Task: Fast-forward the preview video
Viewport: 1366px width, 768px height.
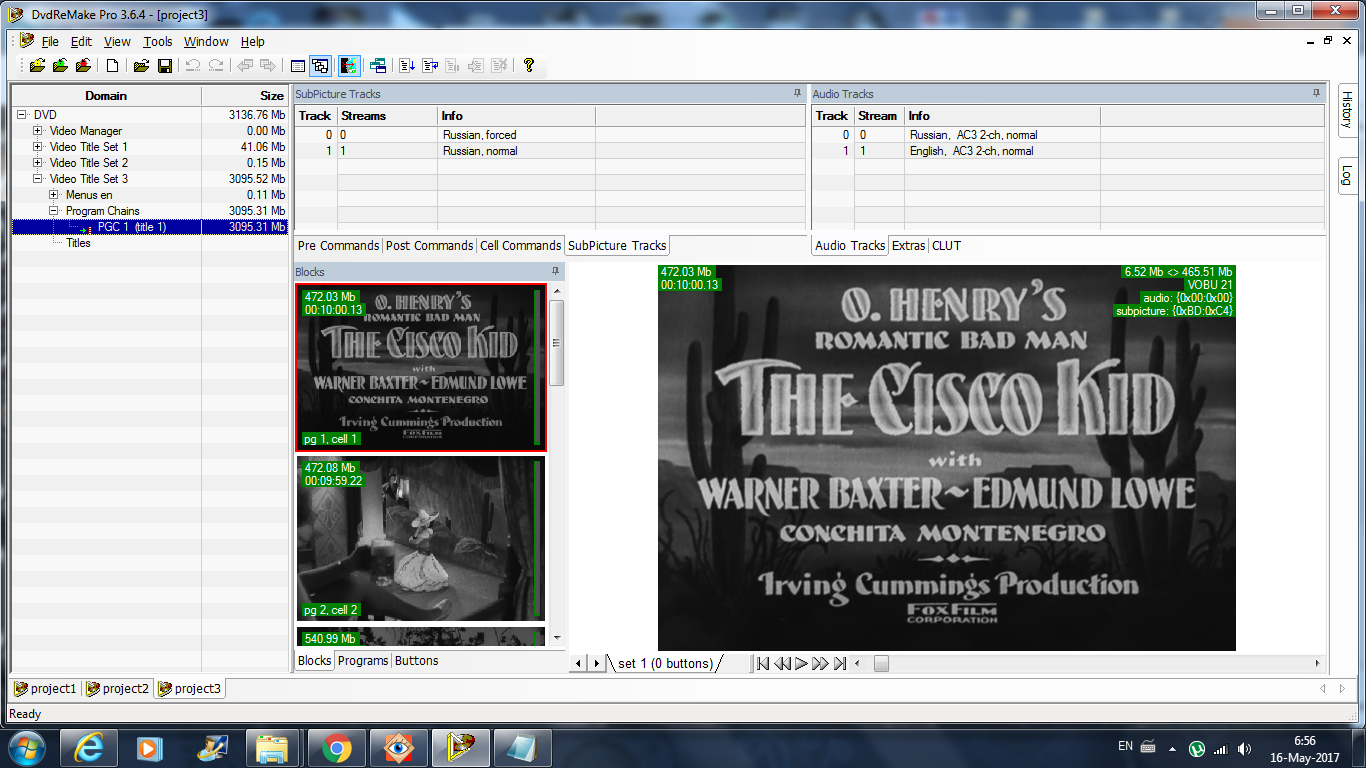Action: pos(820,663)
